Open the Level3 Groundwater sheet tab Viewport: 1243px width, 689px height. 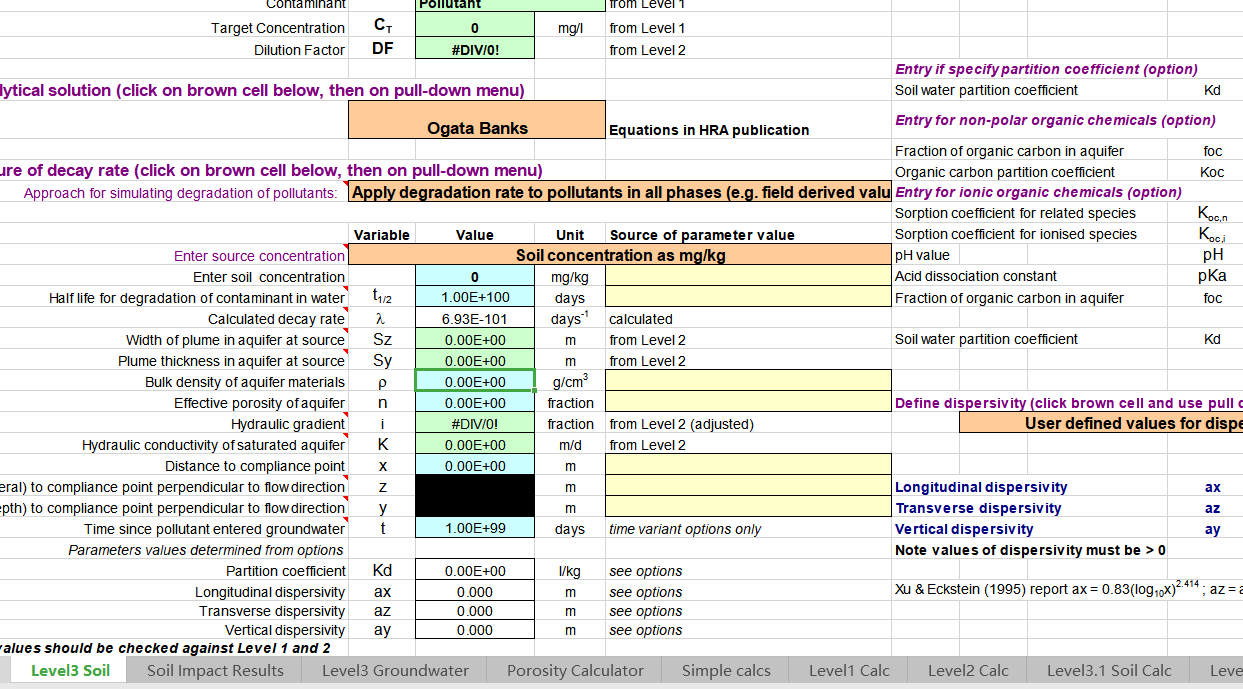point(395,671)
